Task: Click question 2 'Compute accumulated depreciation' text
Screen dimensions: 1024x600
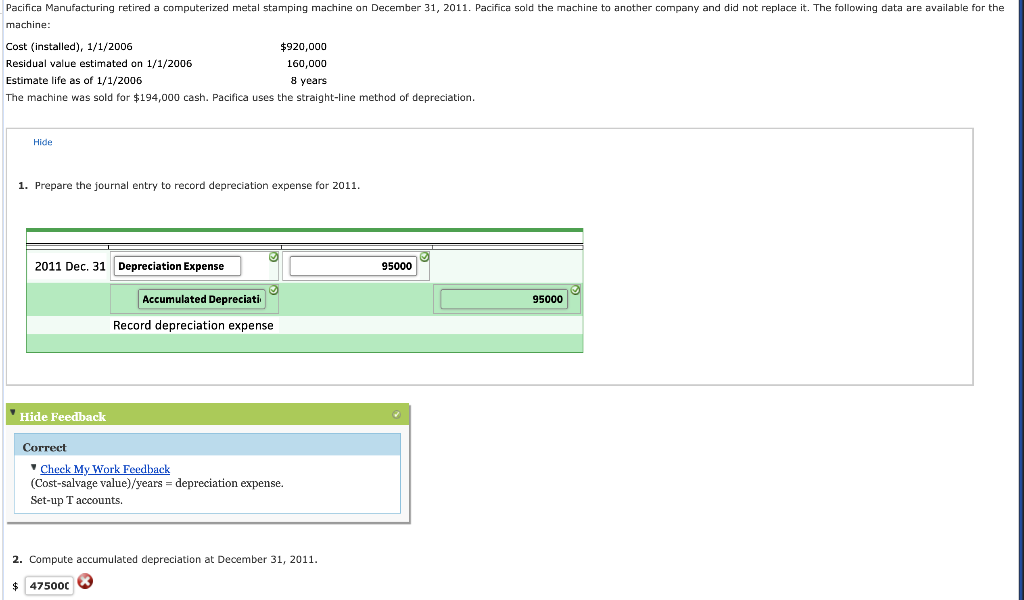Action: pos(173,560)
